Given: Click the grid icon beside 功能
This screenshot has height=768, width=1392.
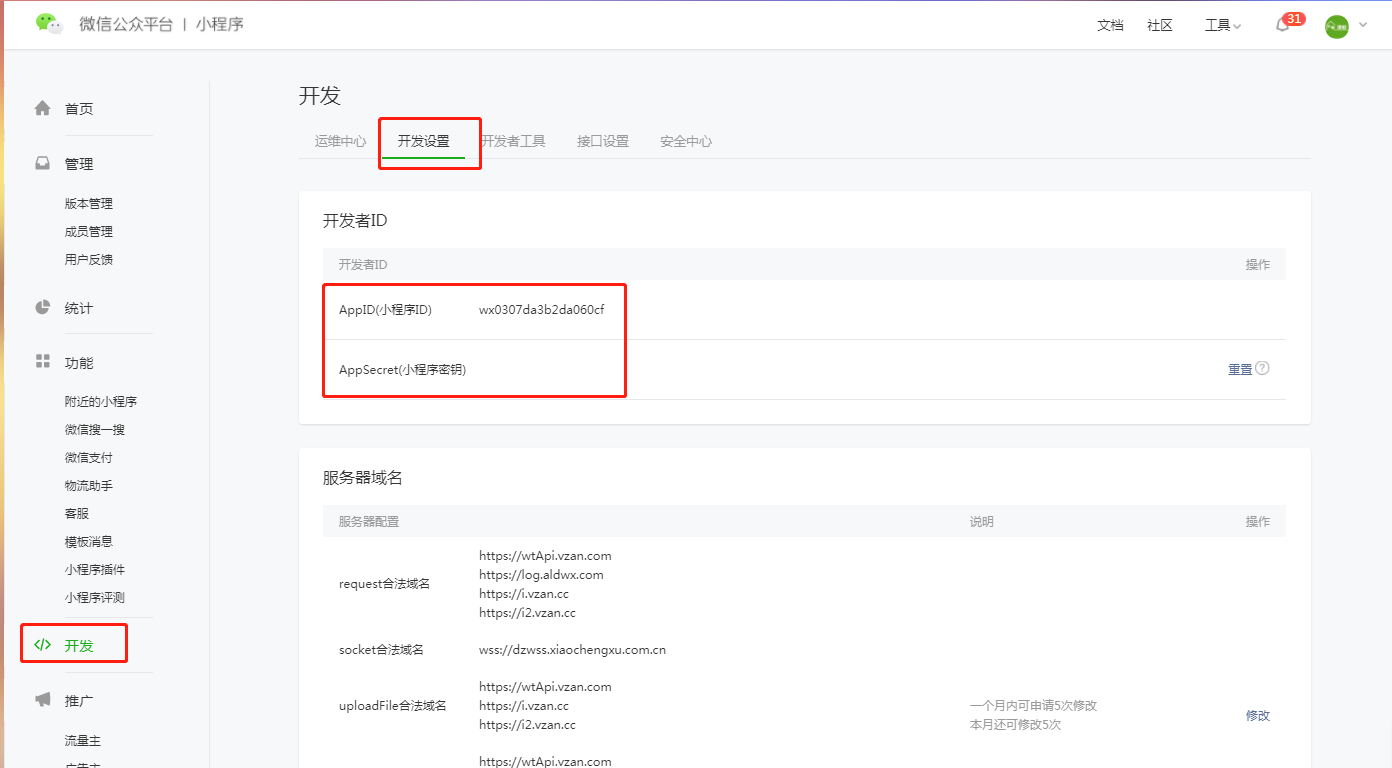Looking at the screenshot, I should 42,361.
